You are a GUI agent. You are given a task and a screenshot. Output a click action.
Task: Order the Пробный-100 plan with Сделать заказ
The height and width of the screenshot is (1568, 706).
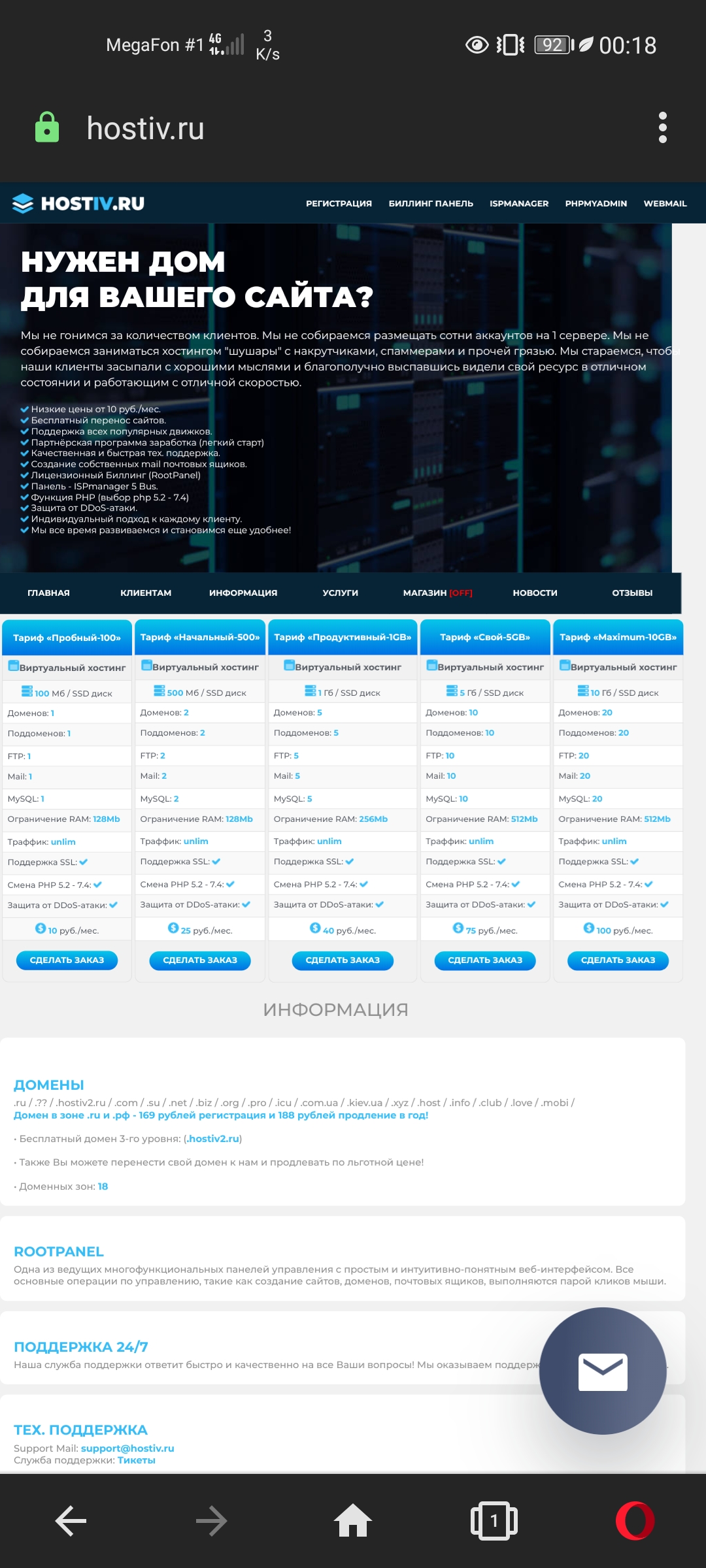click(x=67, y=960)
